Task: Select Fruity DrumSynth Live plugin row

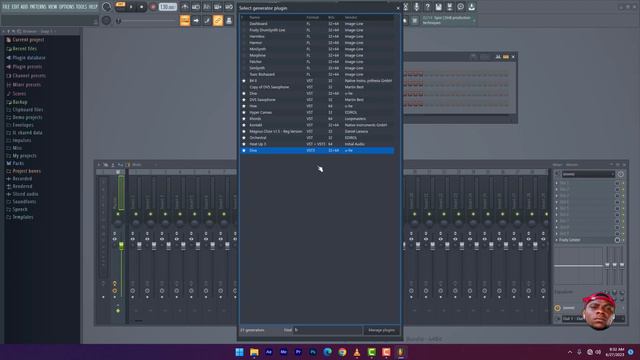Action: tap(317, 30)
